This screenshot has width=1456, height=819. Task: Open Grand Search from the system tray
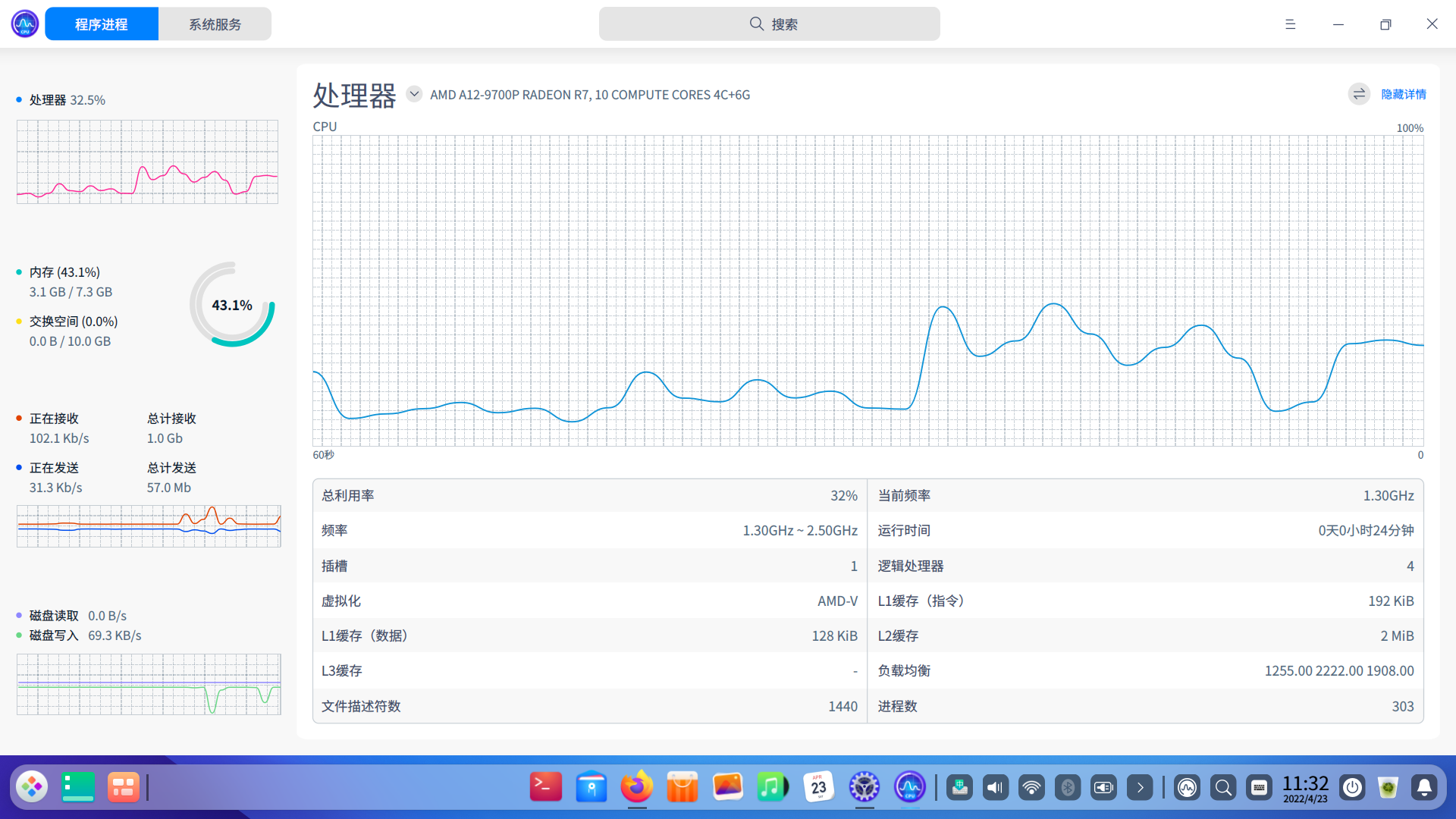(1222, 786)
